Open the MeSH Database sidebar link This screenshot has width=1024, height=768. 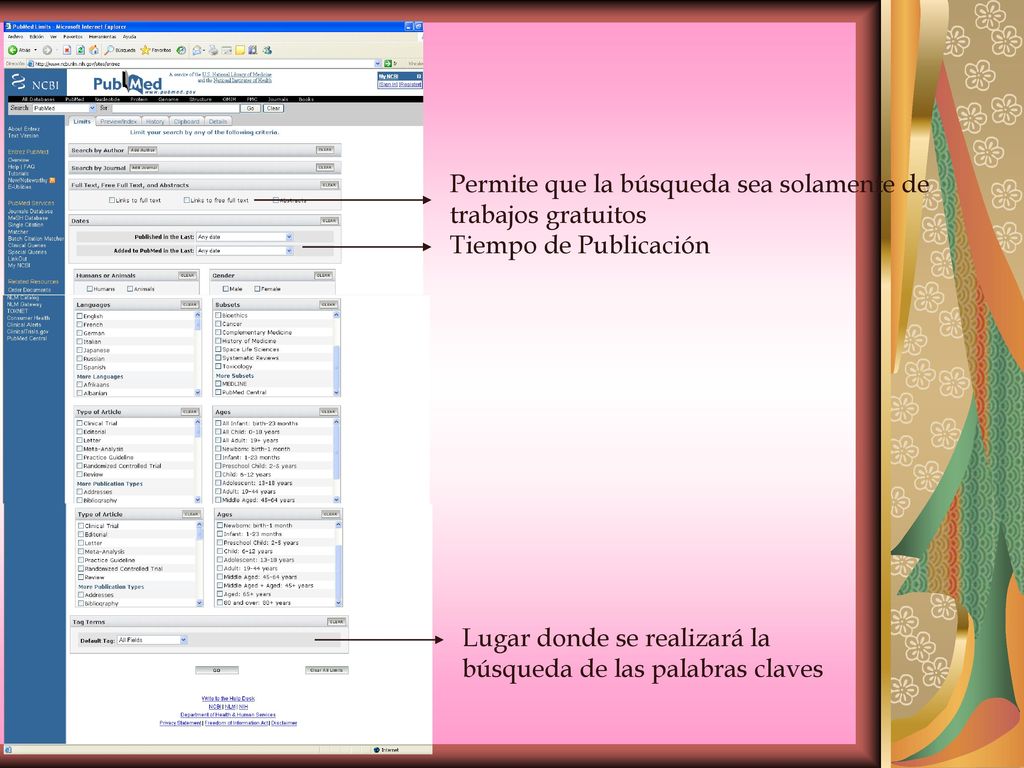27,218
